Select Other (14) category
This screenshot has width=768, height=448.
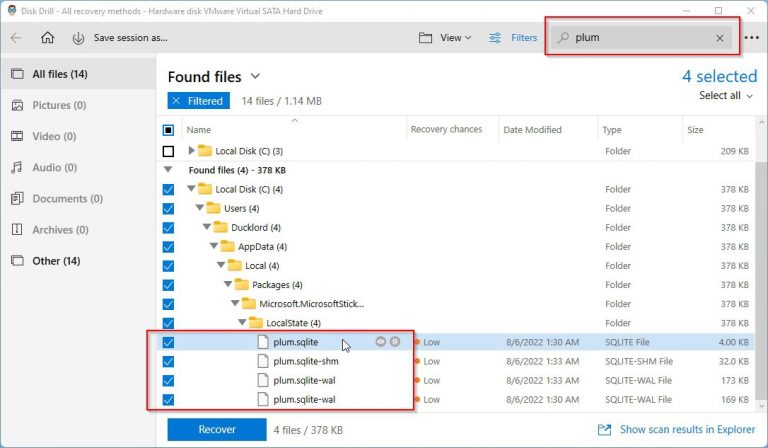(x=78, y=260)
